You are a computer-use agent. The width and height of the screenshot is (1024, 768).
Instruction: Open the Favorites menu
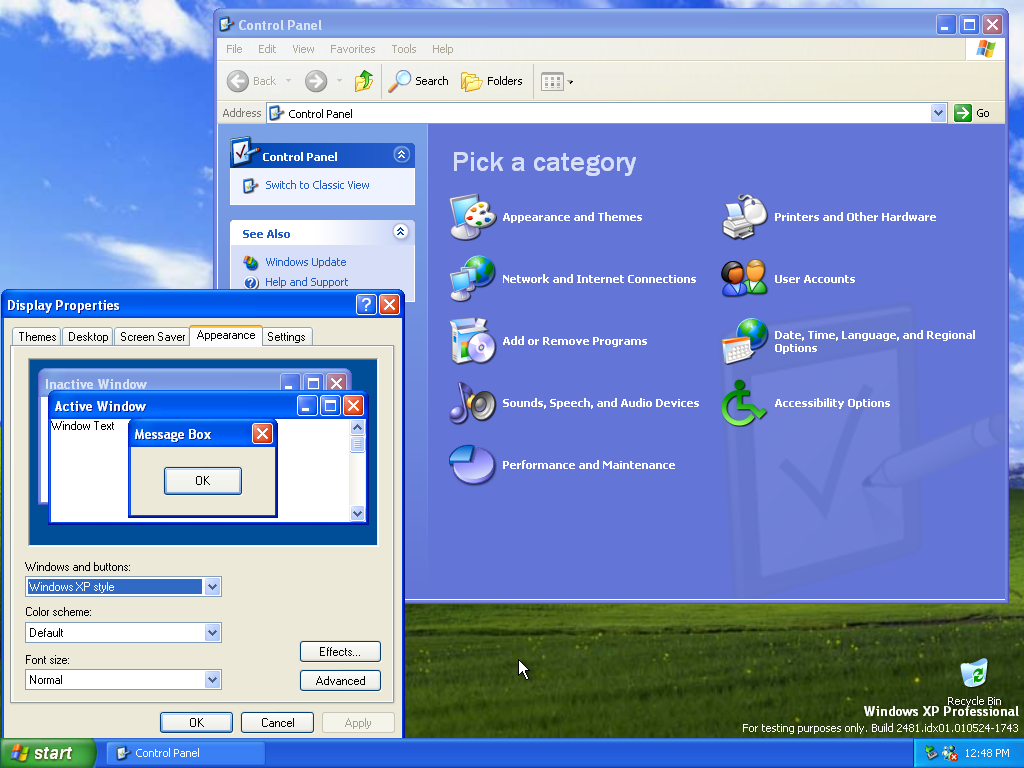[x=353, y=49]
